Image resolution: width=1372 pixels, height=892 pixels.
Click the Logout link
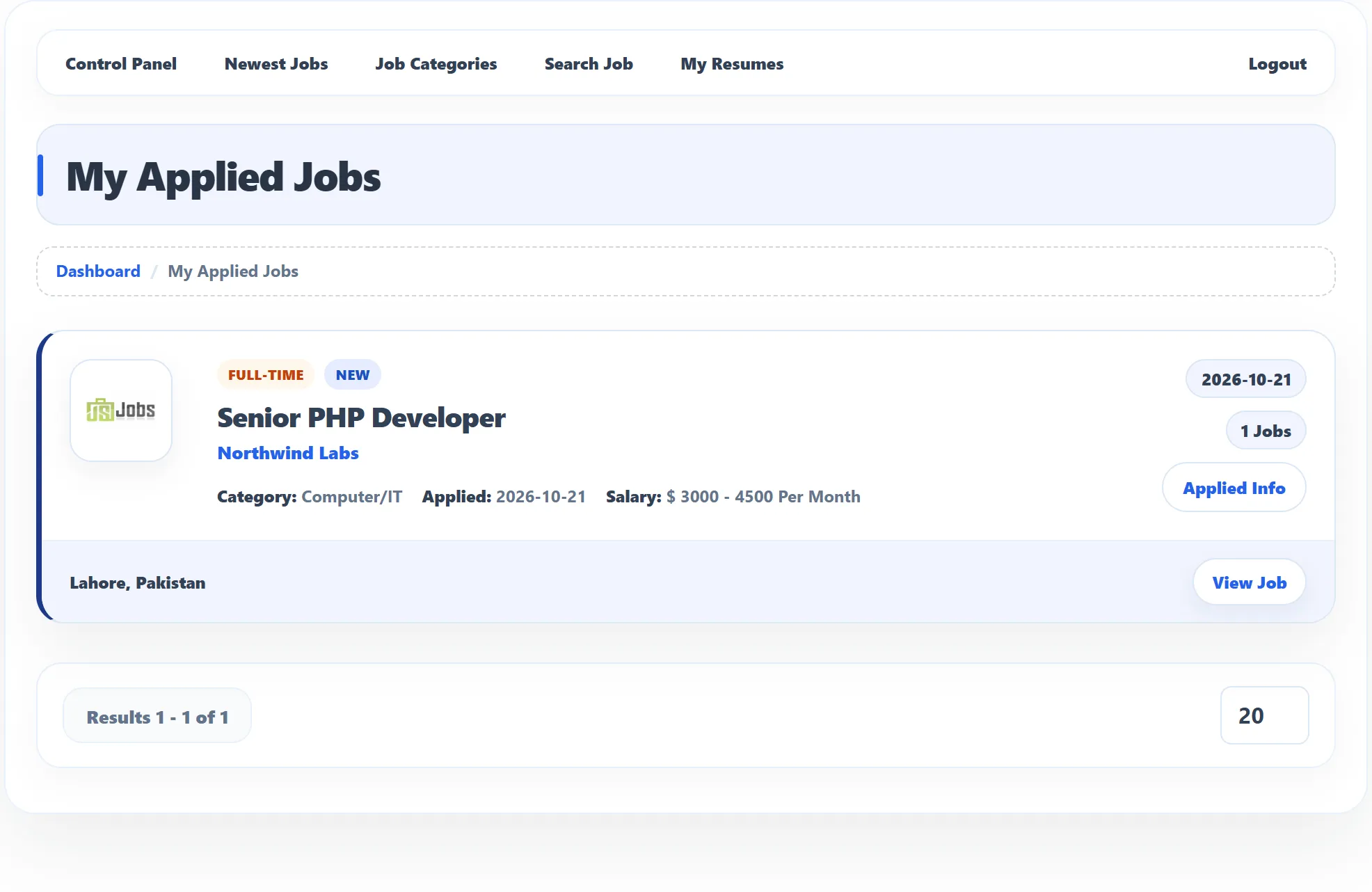click(1277, 64)
